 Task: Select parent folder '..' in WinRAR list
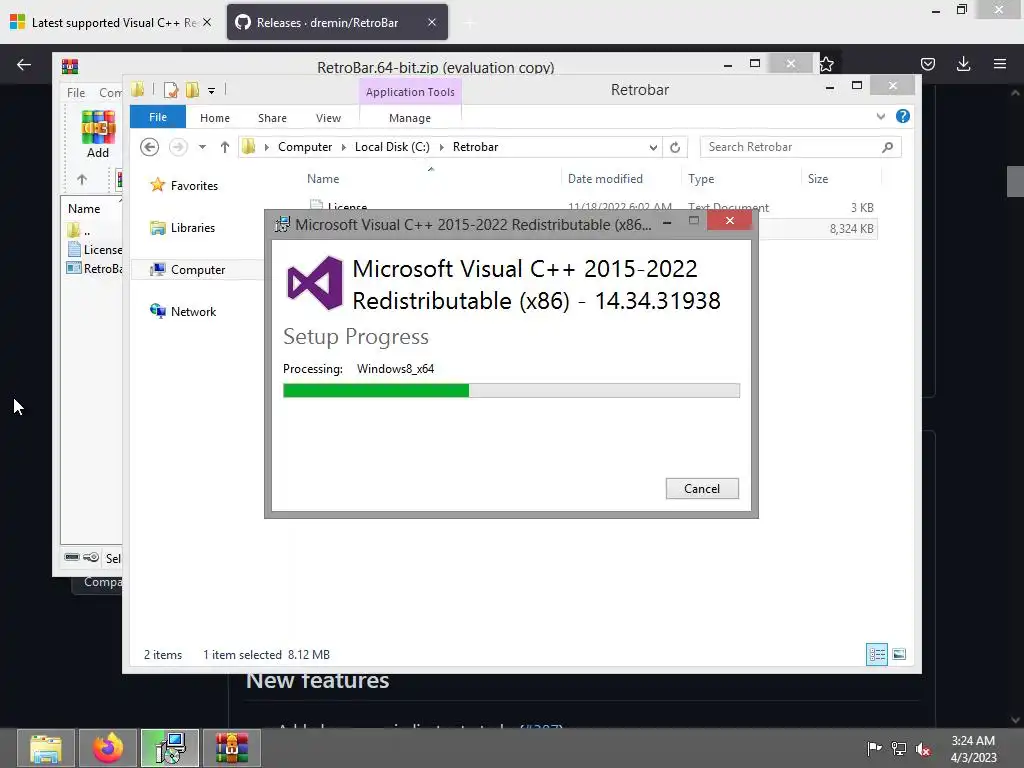(x=79, y=231)
